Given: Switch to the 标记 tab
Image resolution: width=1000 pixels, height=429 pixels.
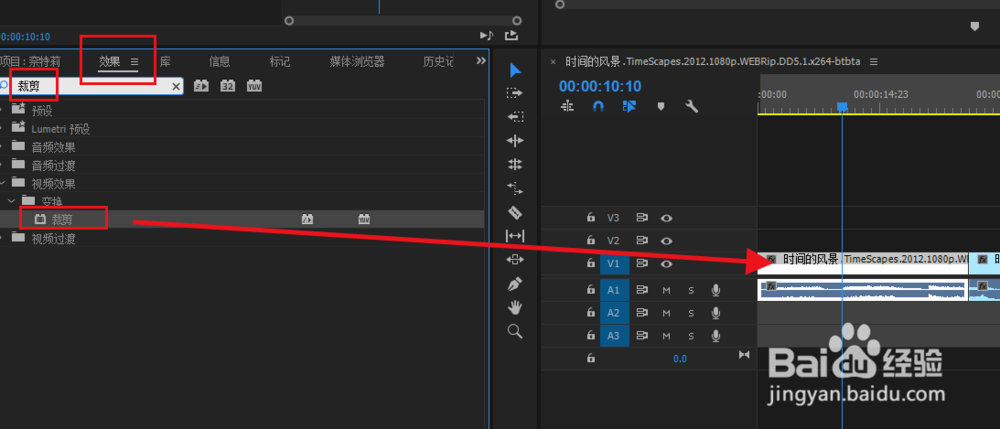Looking at the screenshot, I should coord(280,62).
